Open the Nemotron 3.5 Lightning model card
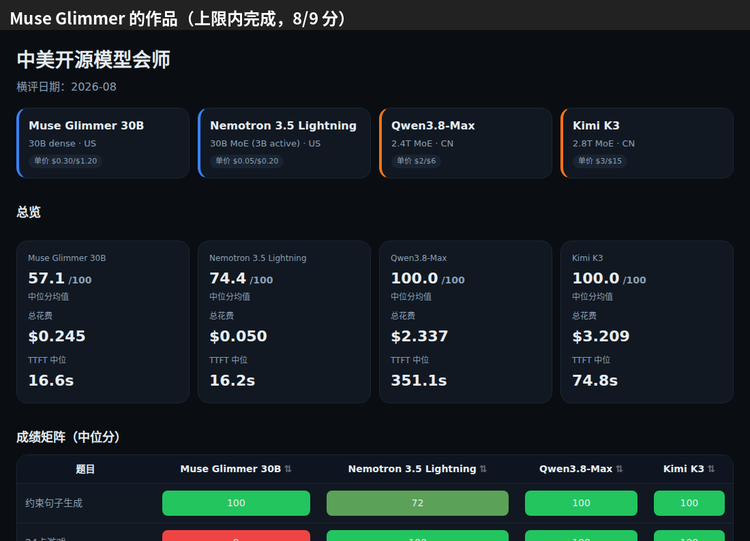This screenshot has height=541, width=750. 284,143
